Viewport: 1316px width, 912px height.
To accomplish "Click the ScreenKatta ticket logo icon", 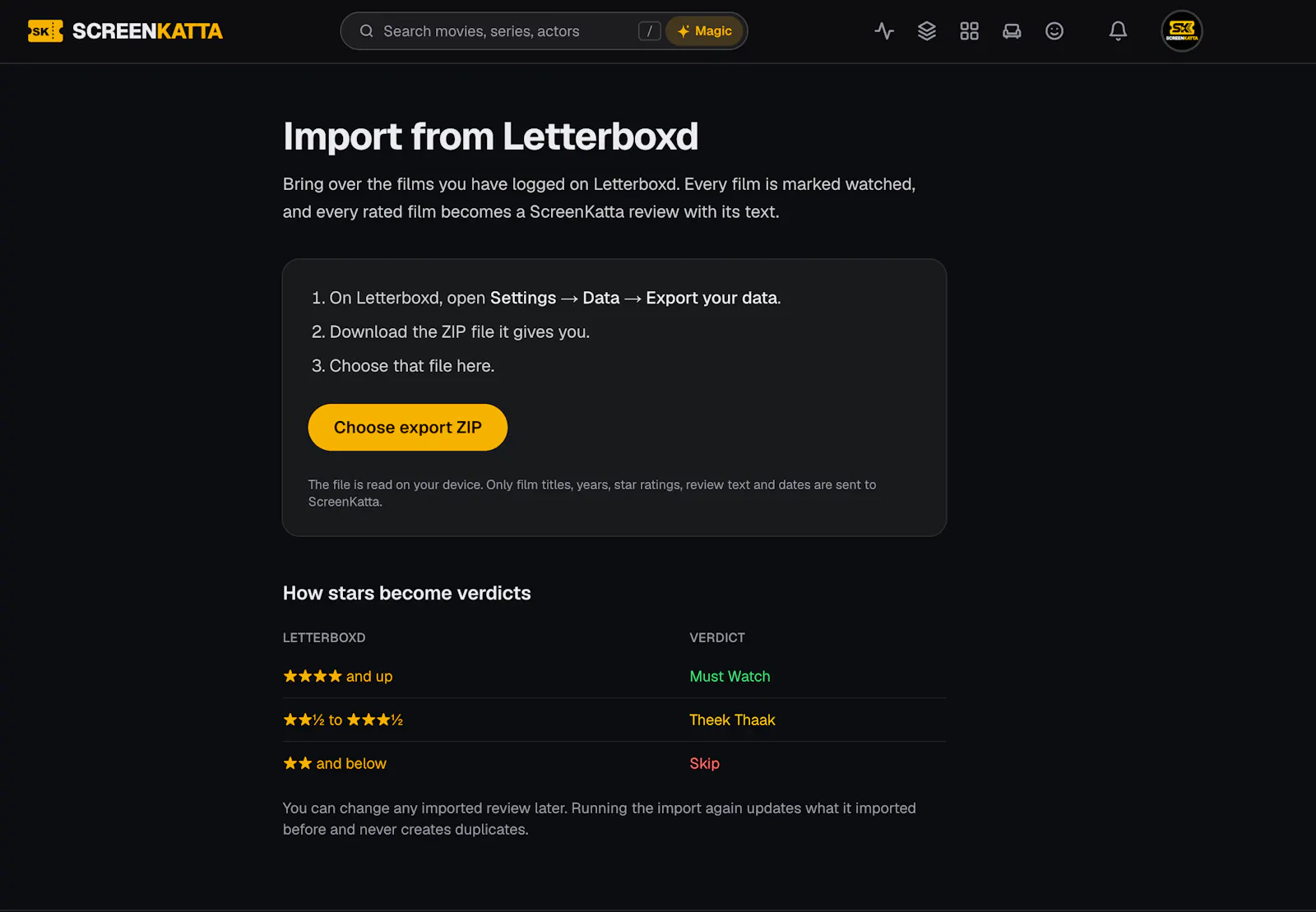I will tap(45, 31).
